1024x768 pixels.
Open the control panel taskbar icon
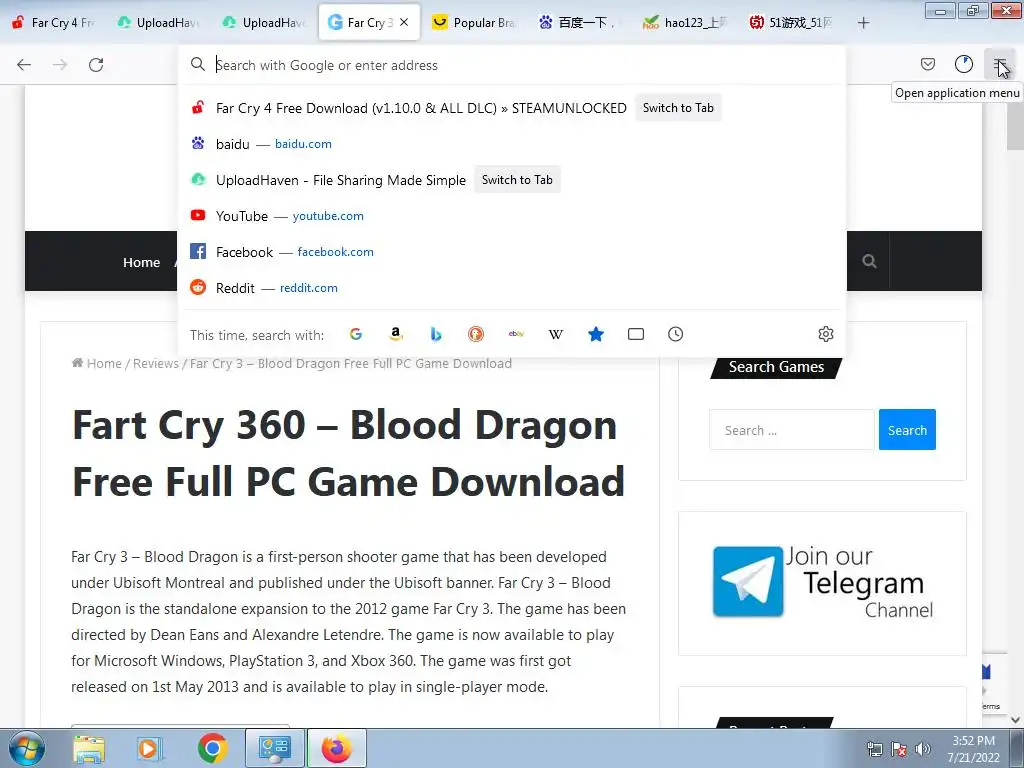point(274,748)
